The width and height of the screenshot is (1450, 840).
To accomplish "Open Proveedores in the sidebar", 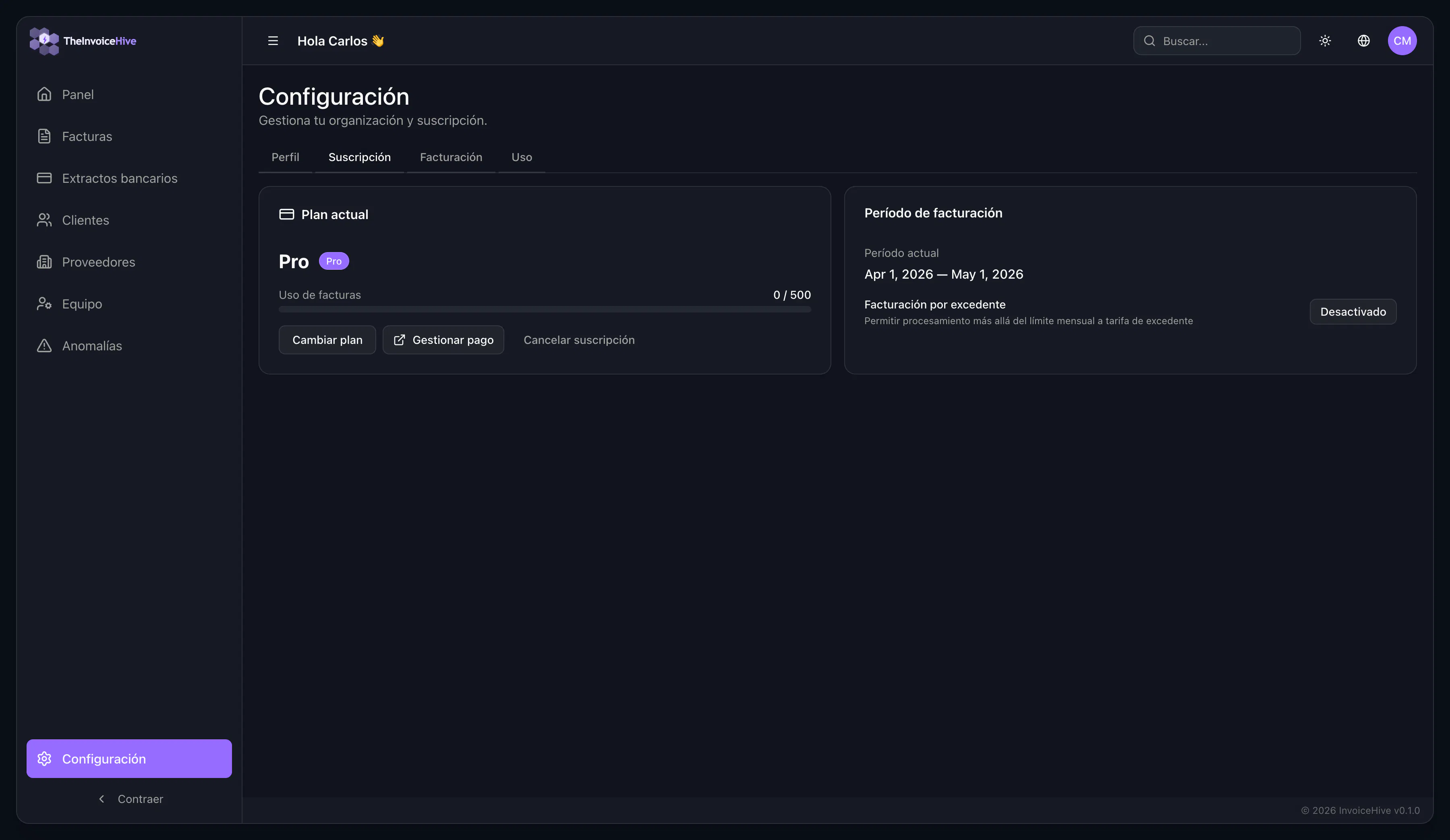I will point(129,263).
